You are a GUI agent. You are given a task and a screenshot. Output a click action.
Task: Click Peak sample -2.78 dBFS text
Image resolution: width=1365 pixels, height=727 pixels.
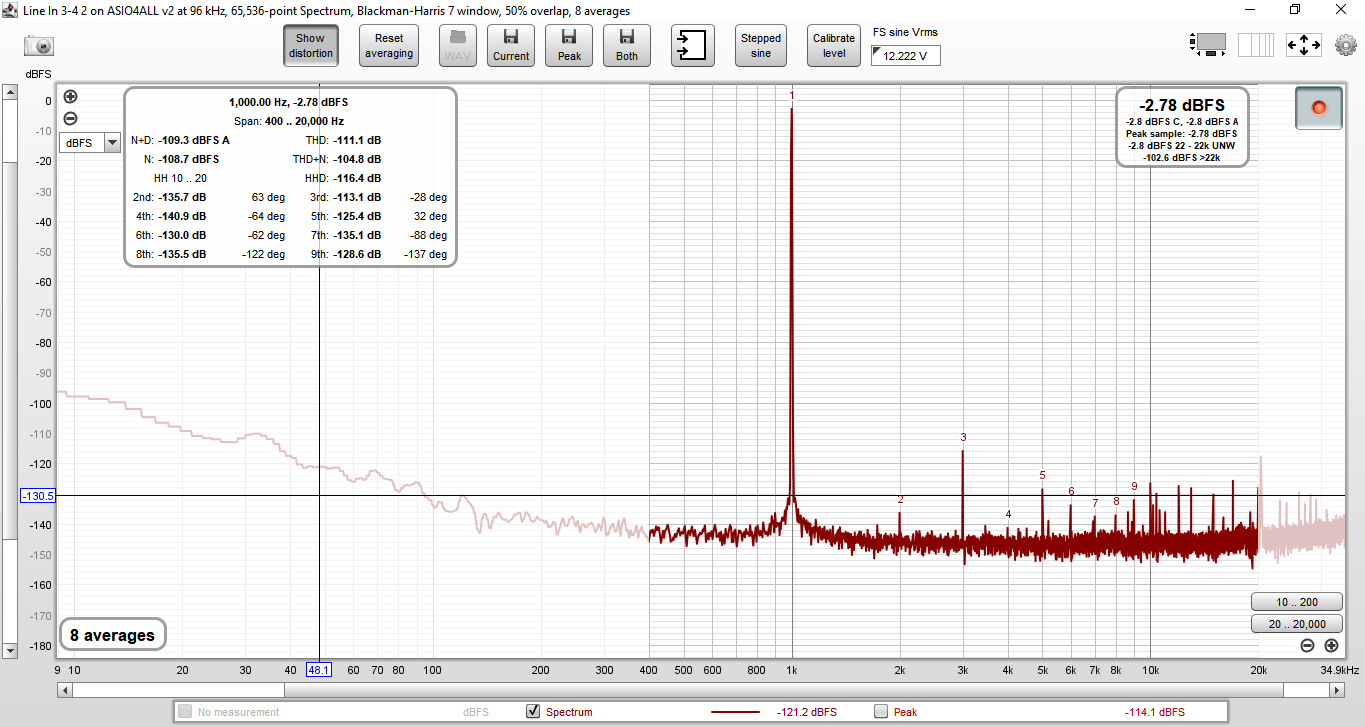click(x=1181, y=133)
